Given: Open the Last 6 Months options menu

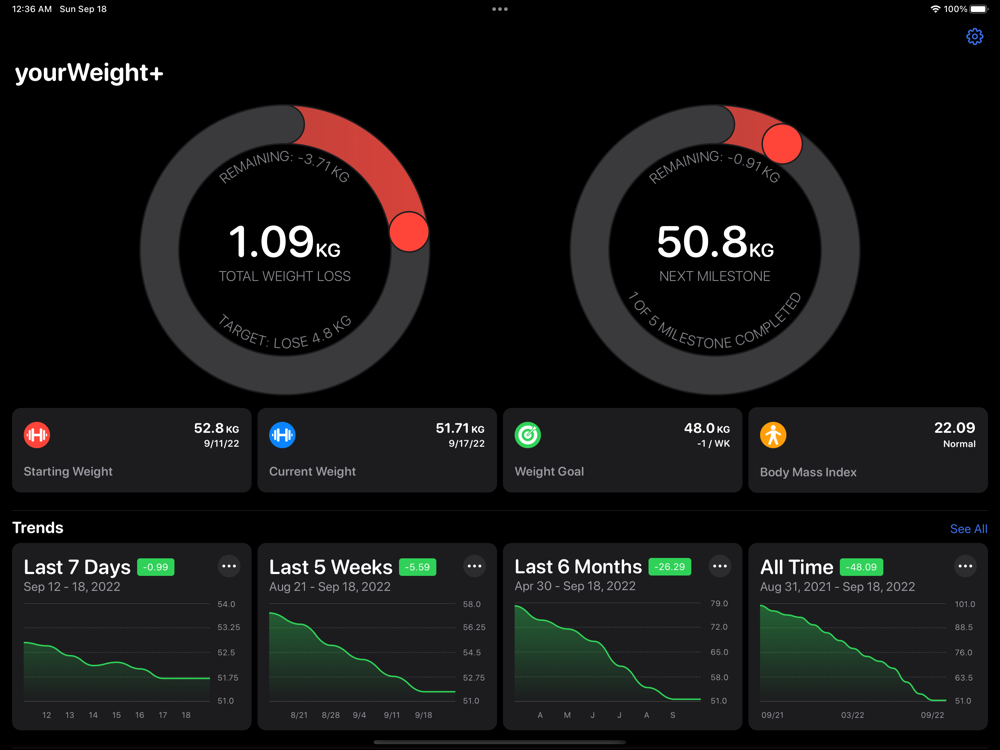Looking at the screenshot, I should 720,566.
